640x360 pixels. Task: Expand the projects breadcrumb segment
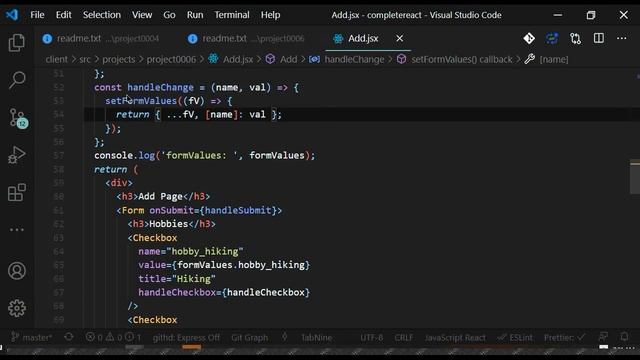[x=118, y=59]
